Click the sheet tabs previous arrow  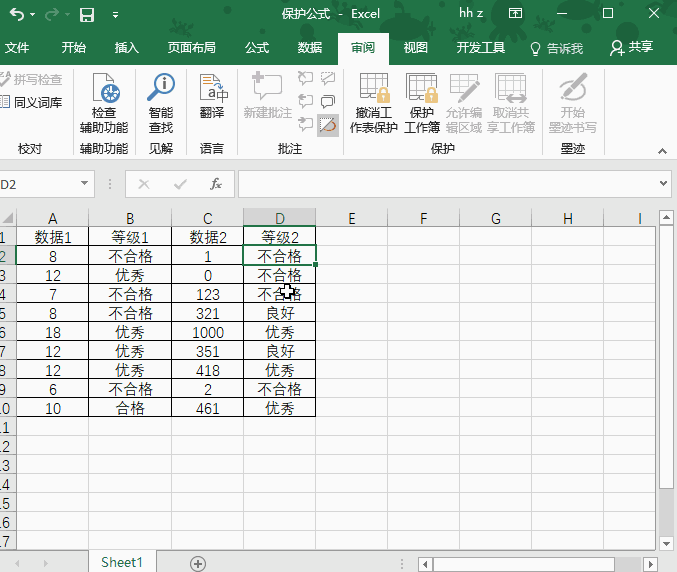coord(17,563)
